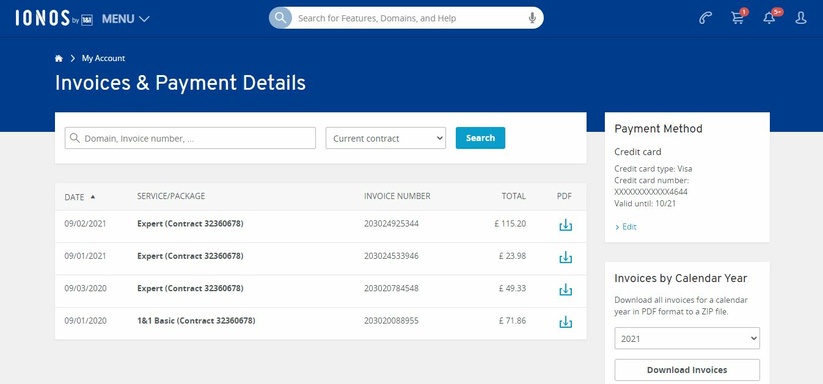Click the Edit payment method link
Screen dimensions: 823x384
coord(626,227)
